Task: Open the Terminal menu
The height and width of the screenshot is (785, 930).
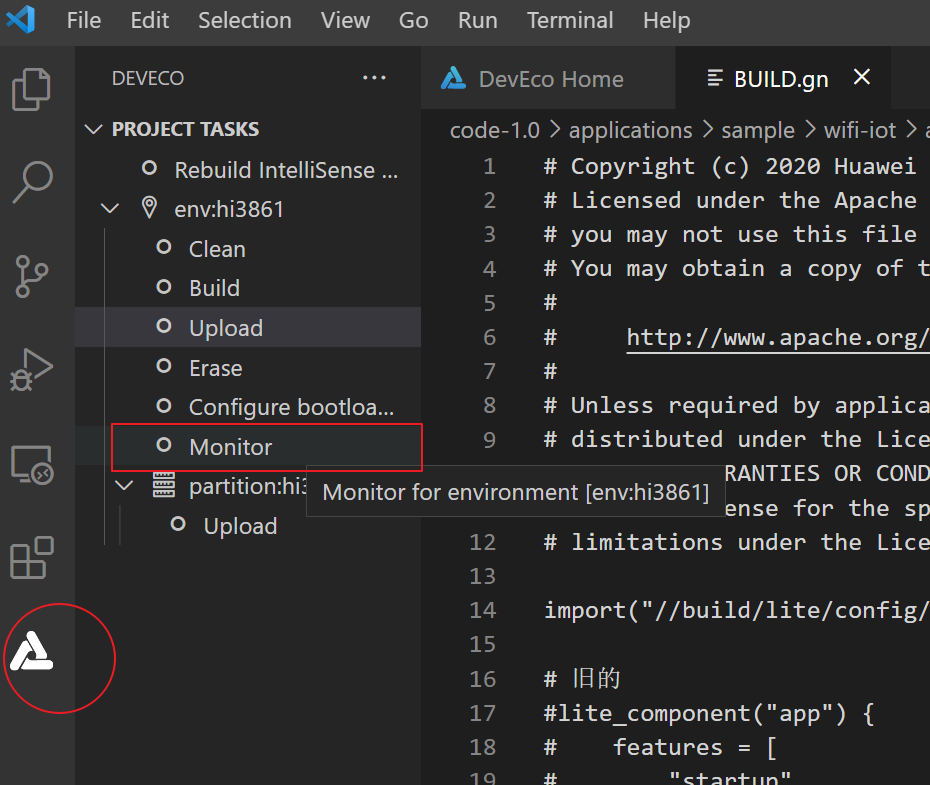Action: pos(570,20)
